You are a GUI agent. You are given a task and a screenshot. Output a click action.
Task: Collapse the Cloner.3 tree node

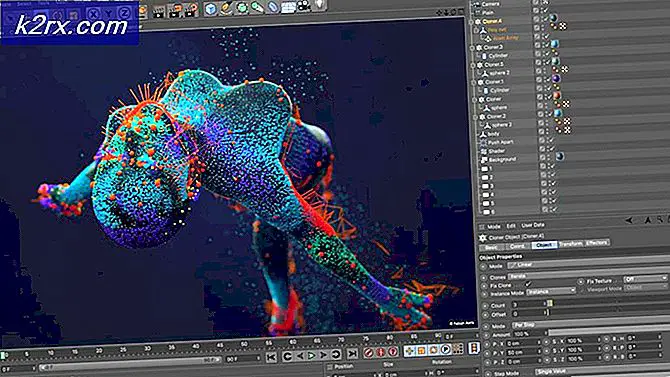pos(473,48)
